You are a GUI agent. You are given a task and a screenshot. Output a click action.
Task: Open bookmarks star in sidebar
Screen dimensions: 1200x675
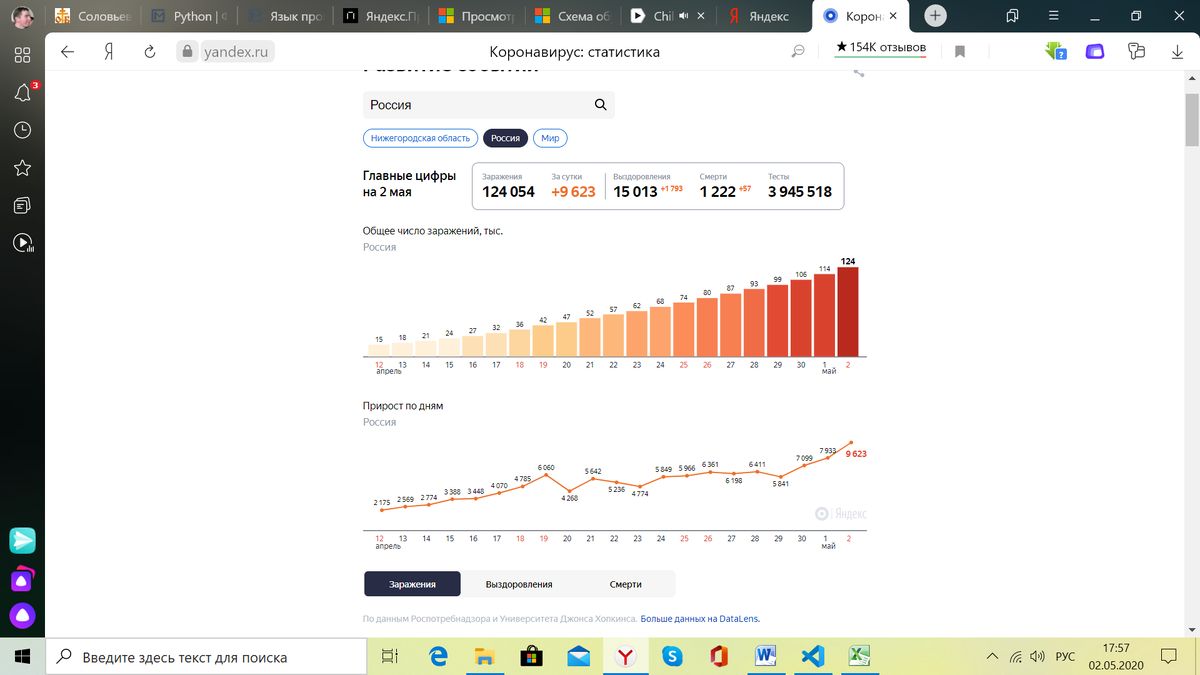(x=22, y=167)
